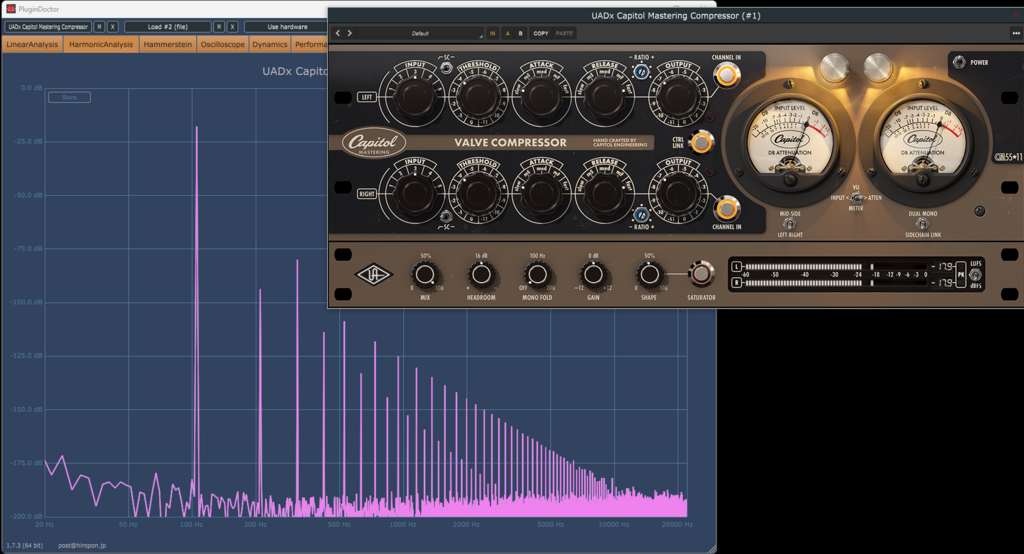Click the Mono Fold knob
Image resolution: width=1024 pixels, height=554 pixels.
click(537, 274)
